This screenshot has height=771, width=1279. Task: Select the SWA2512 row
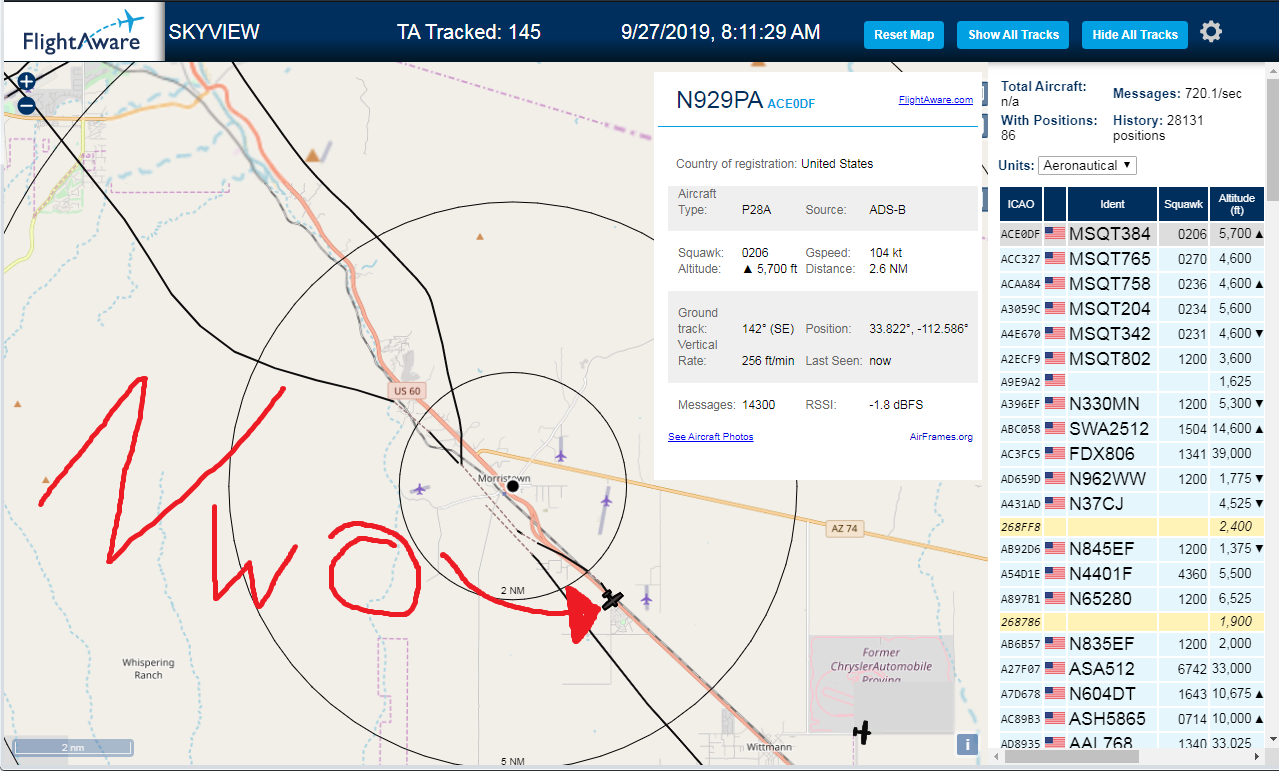coord(1132,429)
